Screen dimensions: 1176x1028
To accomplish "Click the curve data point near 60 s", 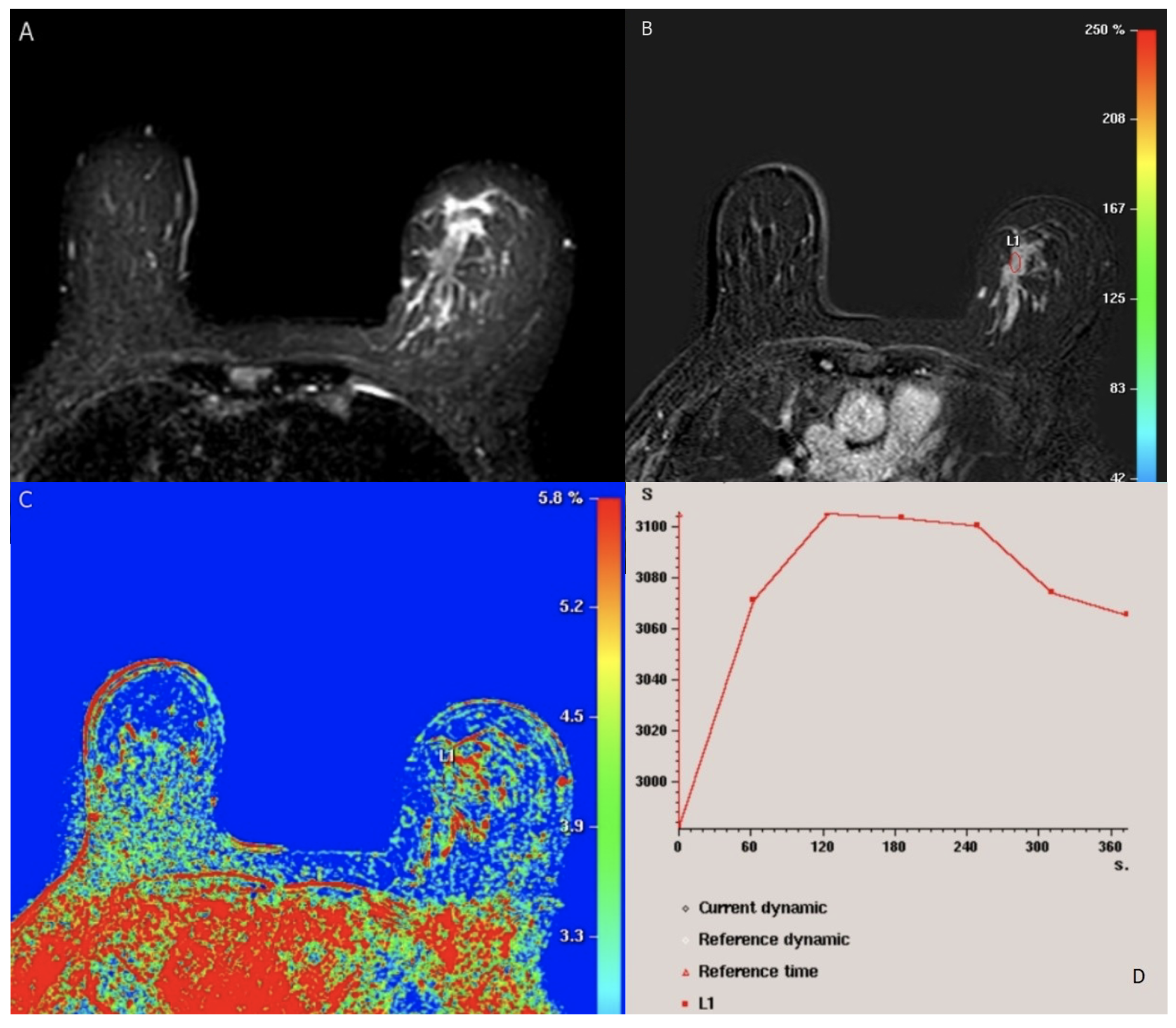I will coord(753,599).
